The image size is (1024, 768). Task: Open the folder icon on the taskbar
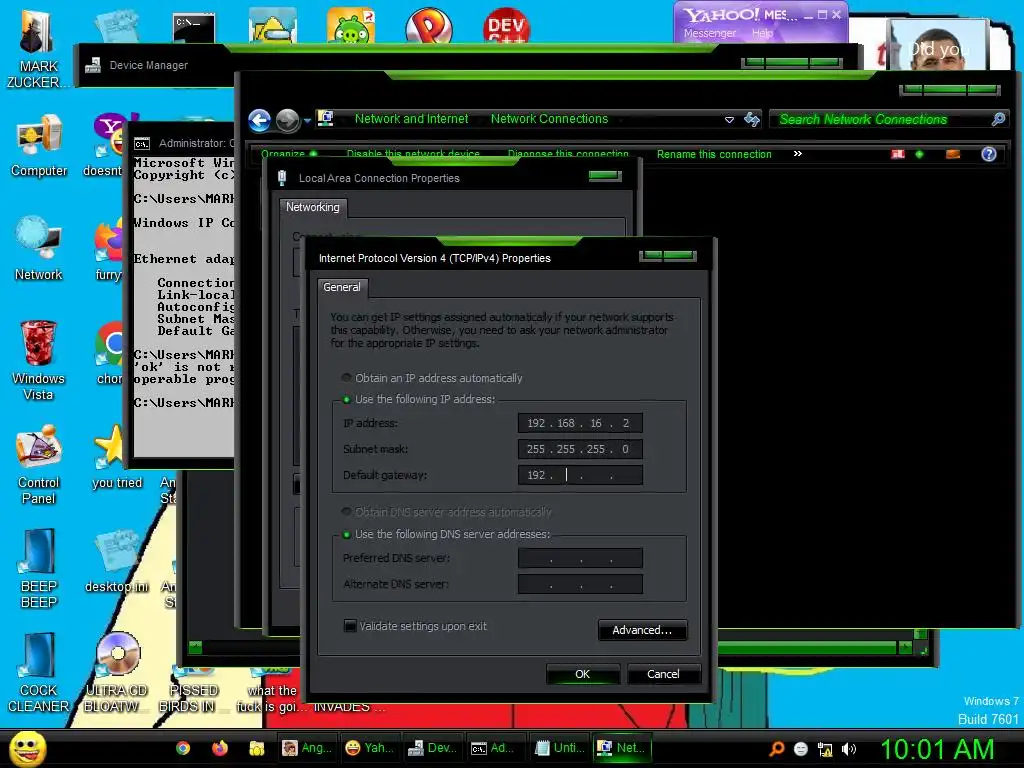tap(256, 748)
